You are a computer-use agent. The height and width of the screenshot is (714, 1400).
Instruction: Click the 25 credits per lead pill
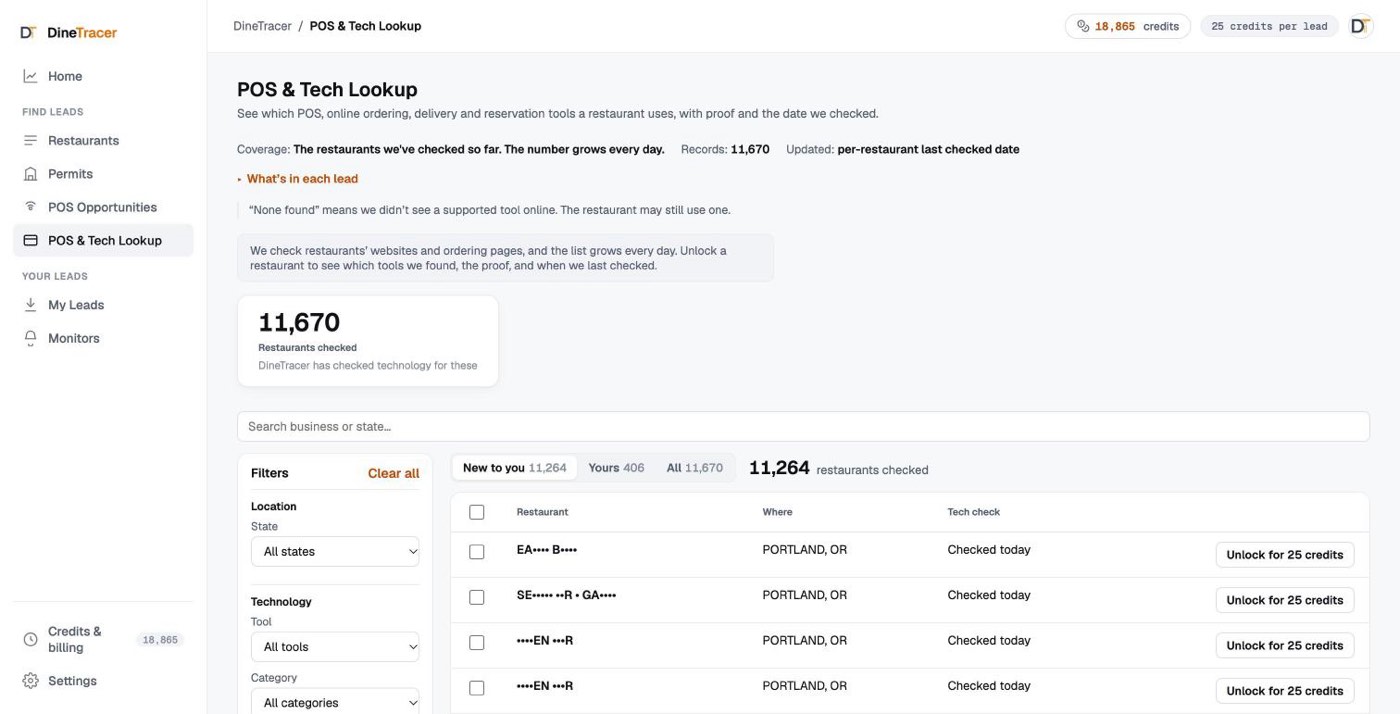point(1269,26)
